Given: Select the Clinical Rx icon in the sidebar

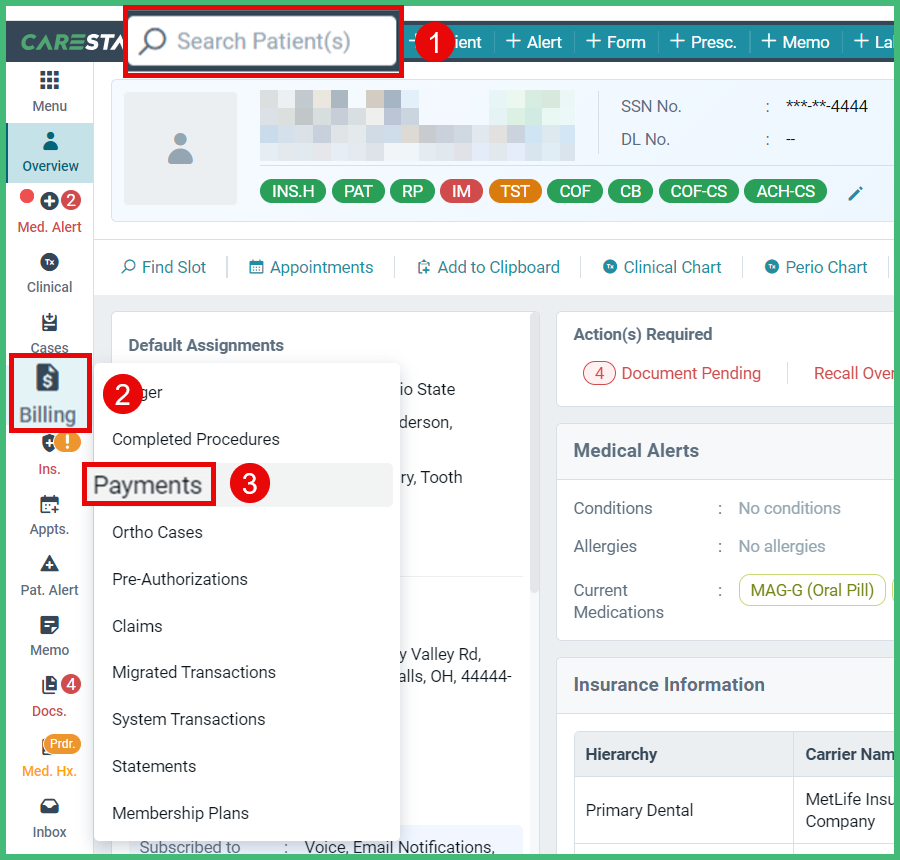Looking at the screenshot, I should (x=49, y=272).
